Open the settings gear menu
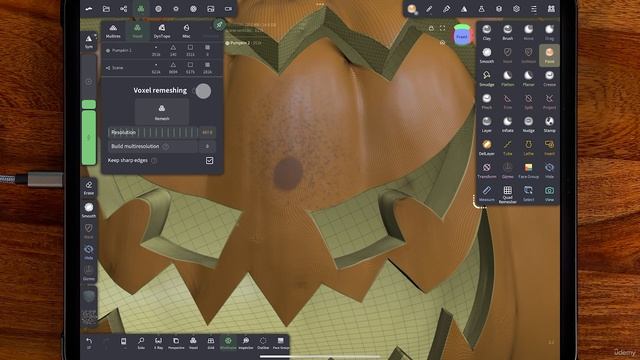Viewport: 640px width, 360px height. [516, 9]
